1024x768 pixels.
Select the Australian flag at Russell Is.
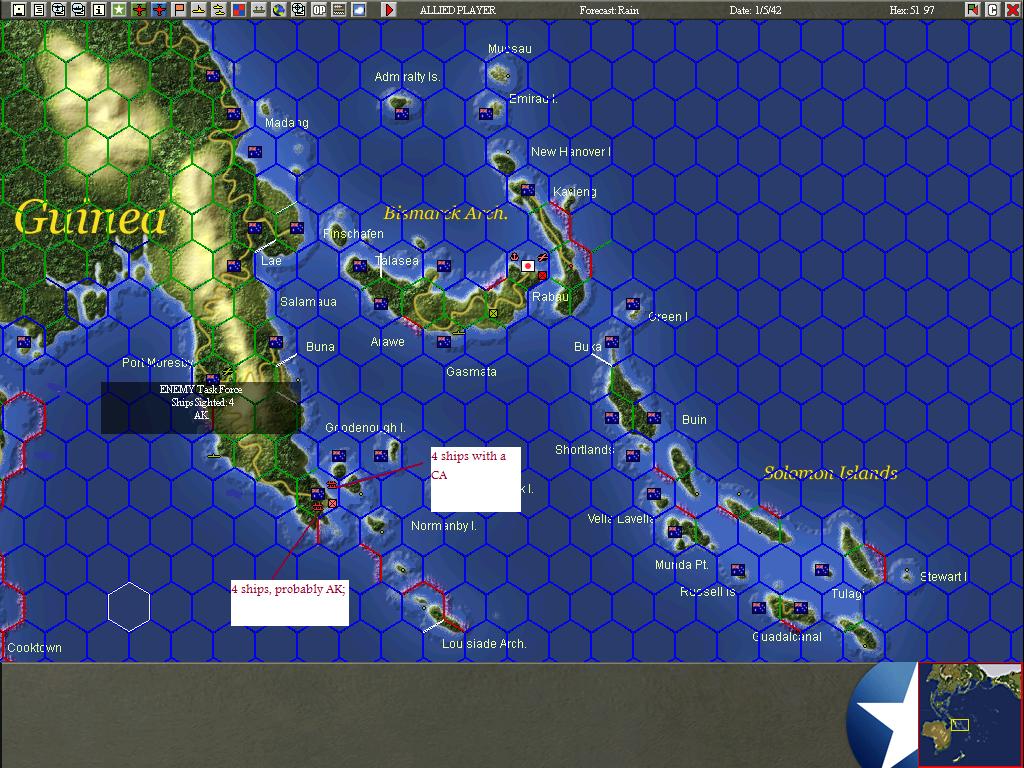pos(738,569)
